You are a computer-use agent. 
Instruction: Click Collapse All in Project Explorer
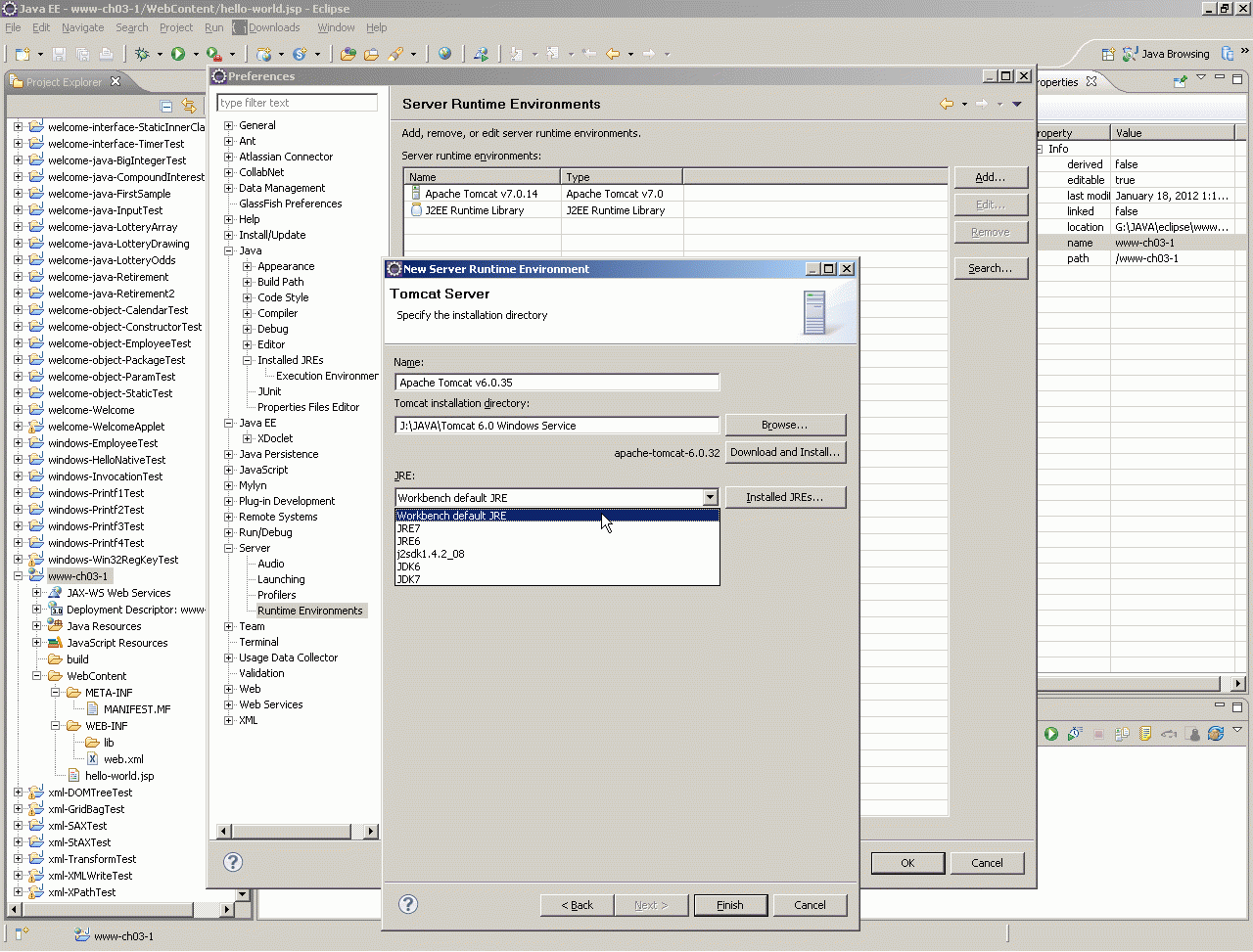coord(166,106)
